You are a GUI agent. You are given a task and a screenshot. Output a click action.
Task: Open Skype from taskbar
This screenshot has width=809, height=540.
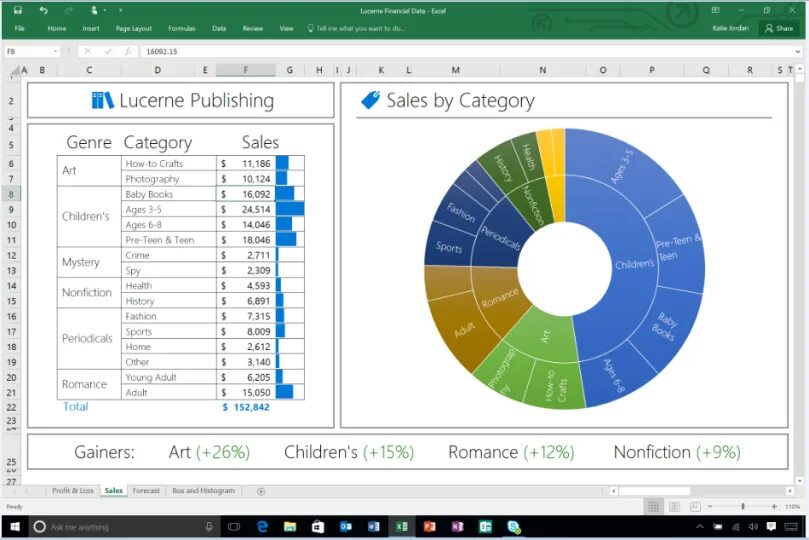(513, 527)
